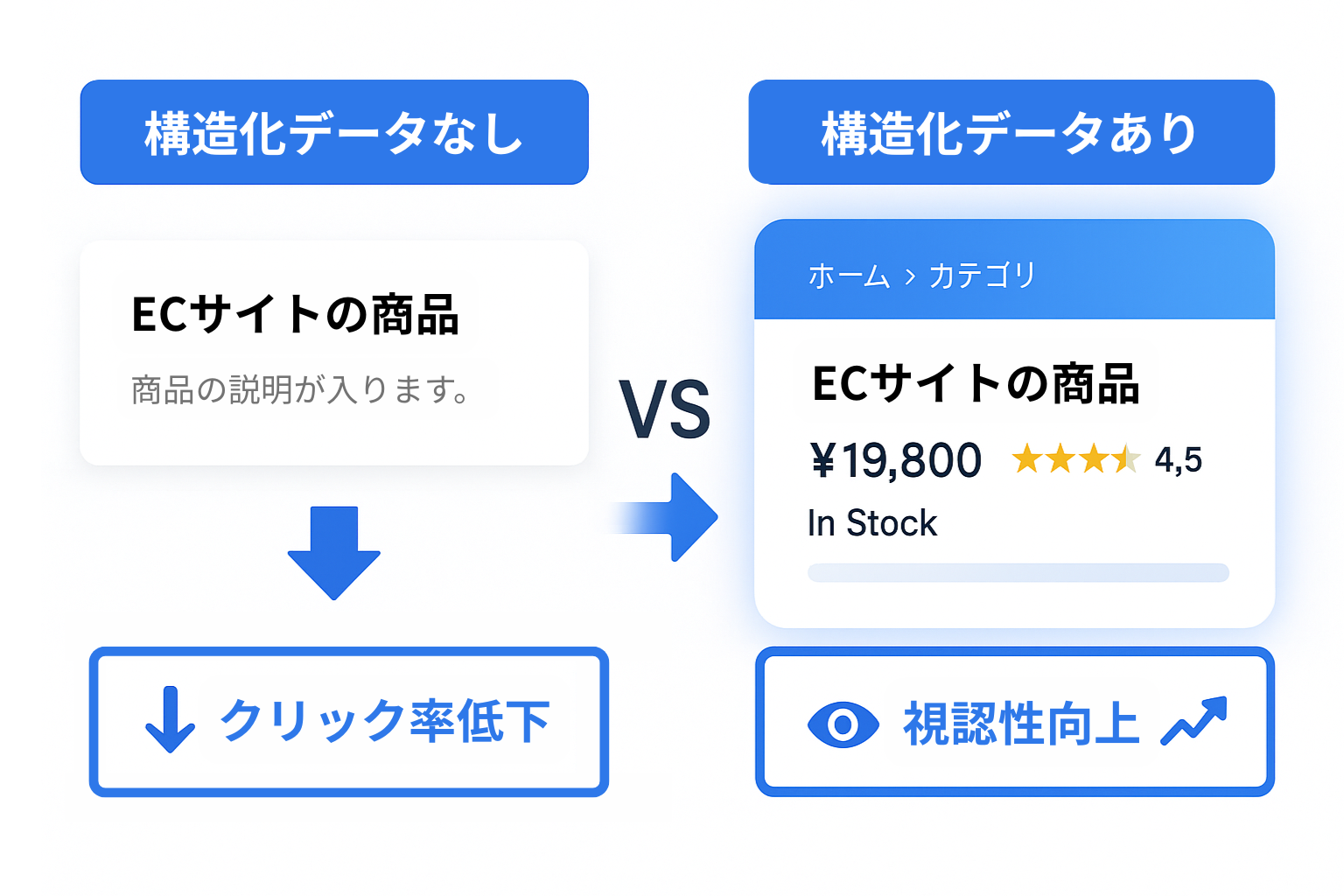Click the breadcrumb chevron after ホーム

(x=910, y=277)
